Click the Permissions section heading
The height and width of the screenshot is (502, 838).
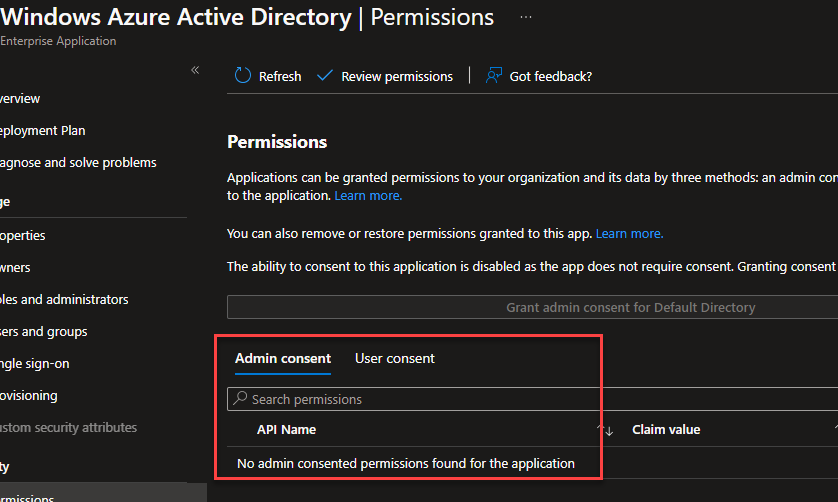coord(277,142)
